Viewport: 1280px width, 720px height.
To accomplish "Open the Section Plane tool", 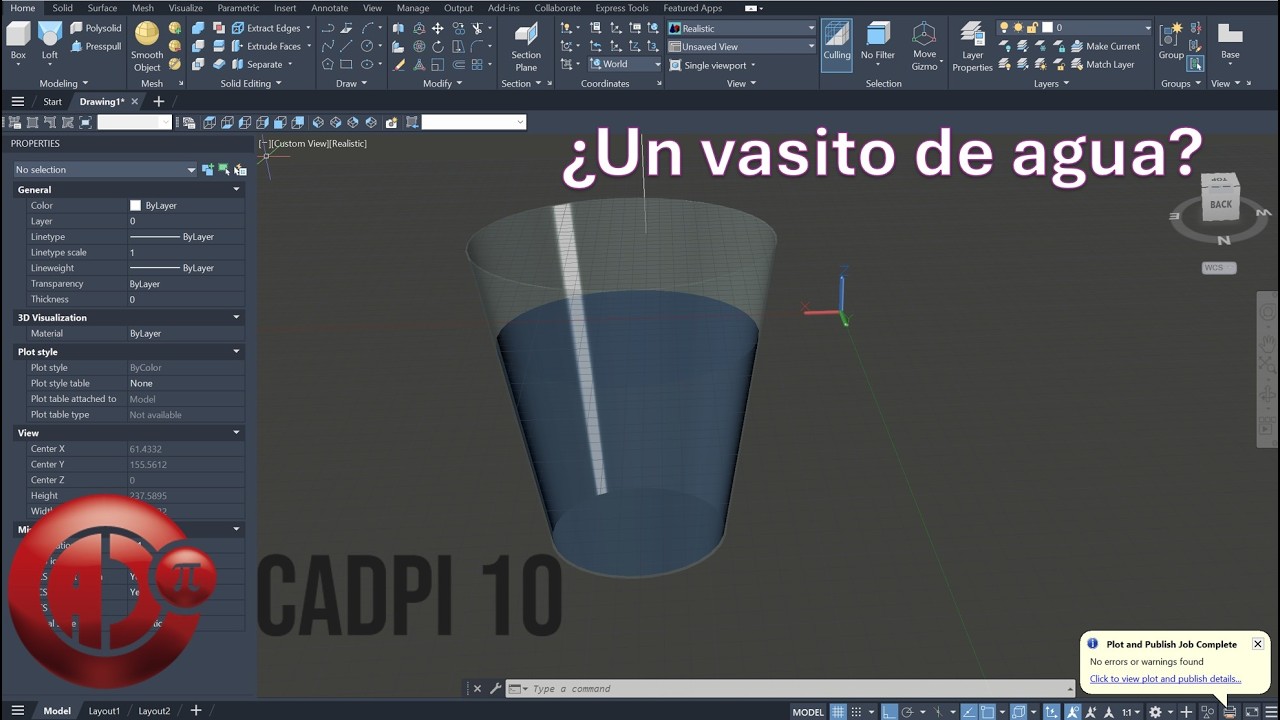I will [526, 46].
